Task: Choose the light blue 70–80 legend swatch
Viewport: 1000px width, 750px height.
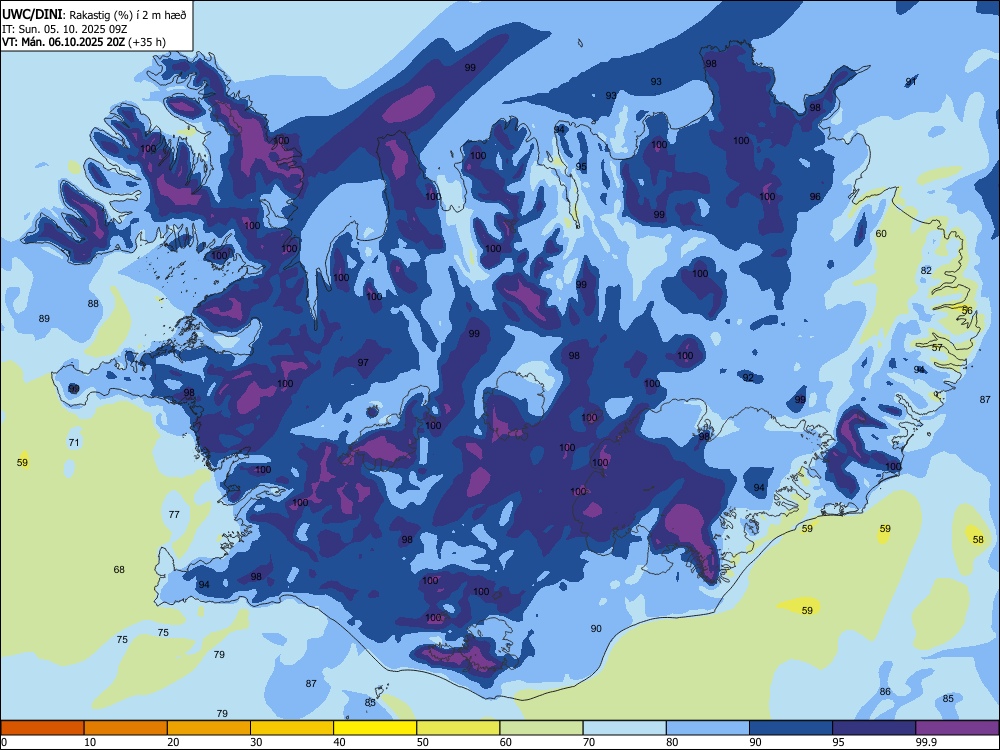Action: coord(625,728)
